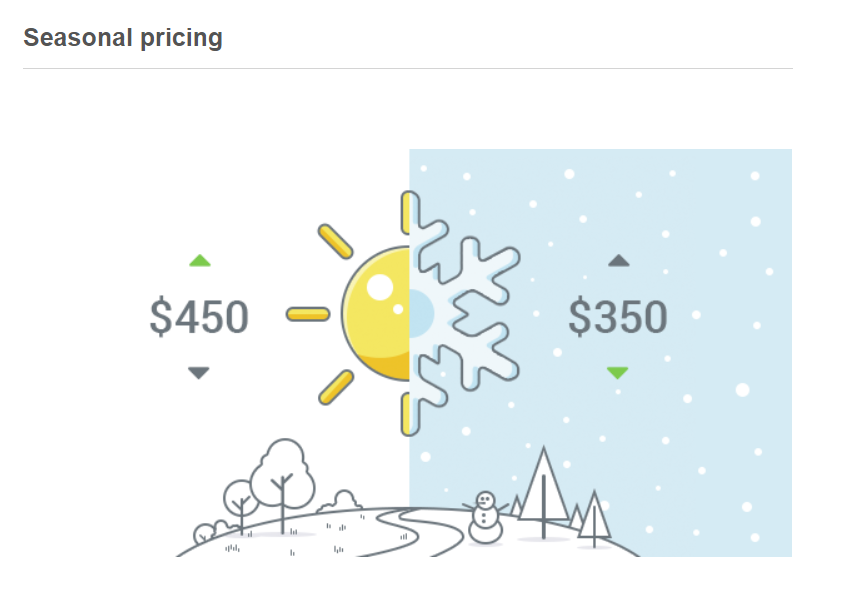Click the gray down arrow below $450

point(199,372)
